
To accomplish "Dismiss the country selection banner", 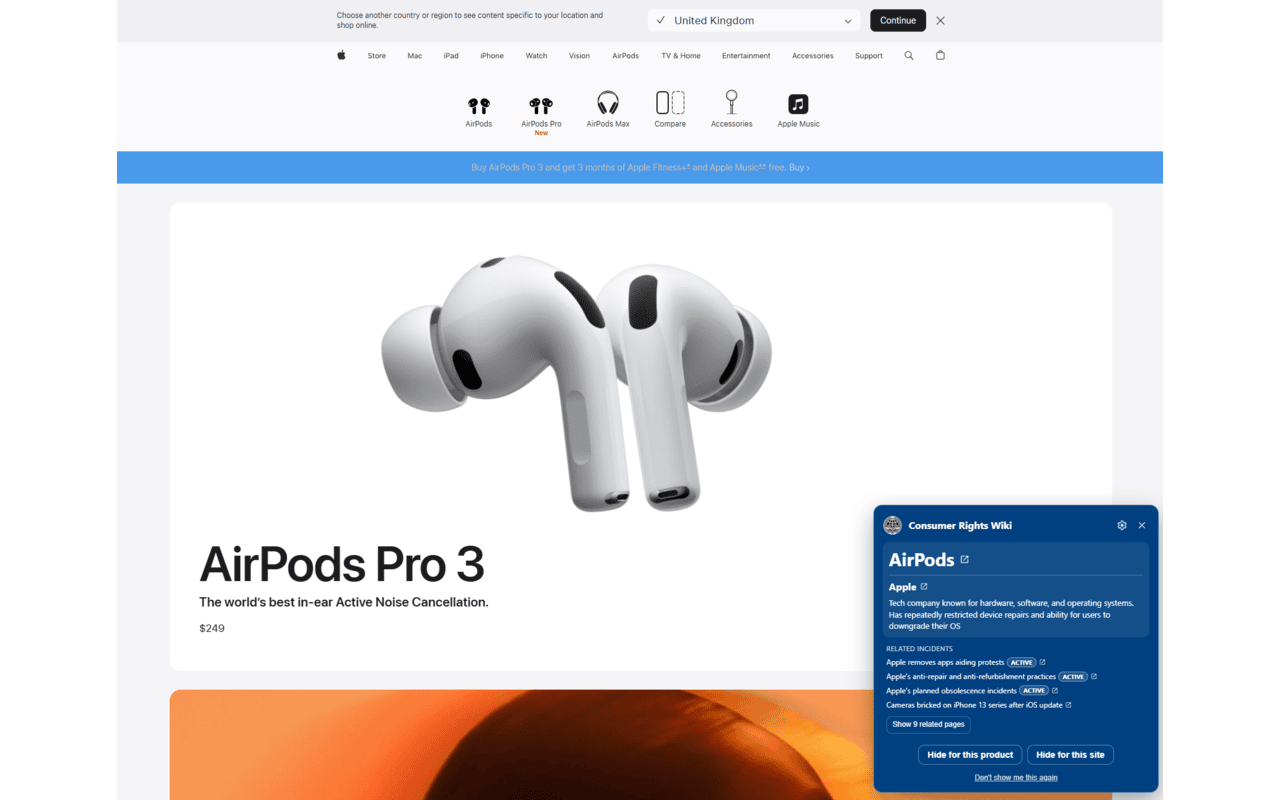I will pos(940,21).
